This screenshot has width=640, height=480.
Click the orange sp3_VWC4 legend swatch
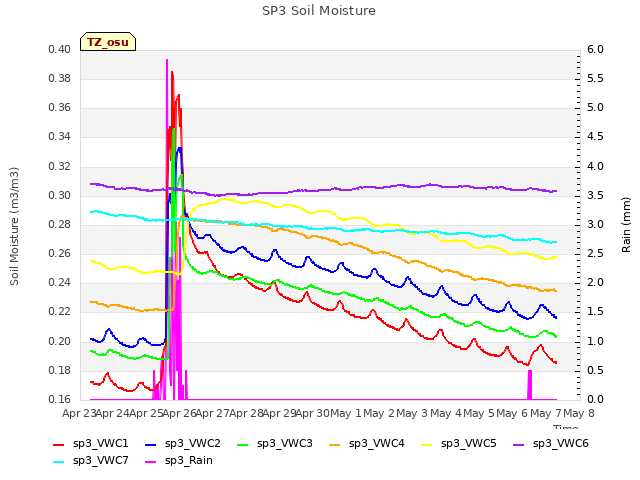point(335,445)
